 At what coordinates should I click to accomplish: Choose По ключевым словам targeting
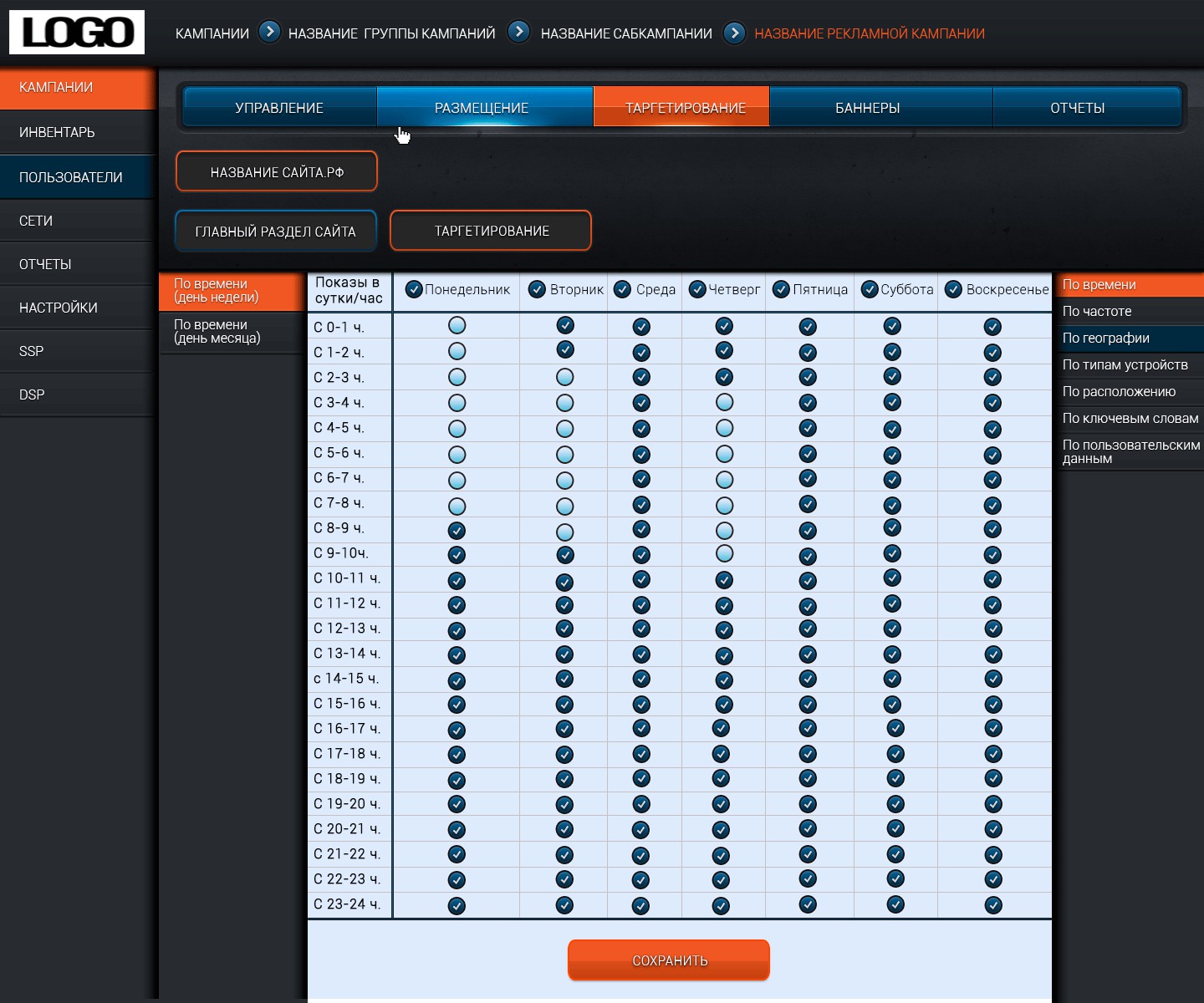(1129, 418)
